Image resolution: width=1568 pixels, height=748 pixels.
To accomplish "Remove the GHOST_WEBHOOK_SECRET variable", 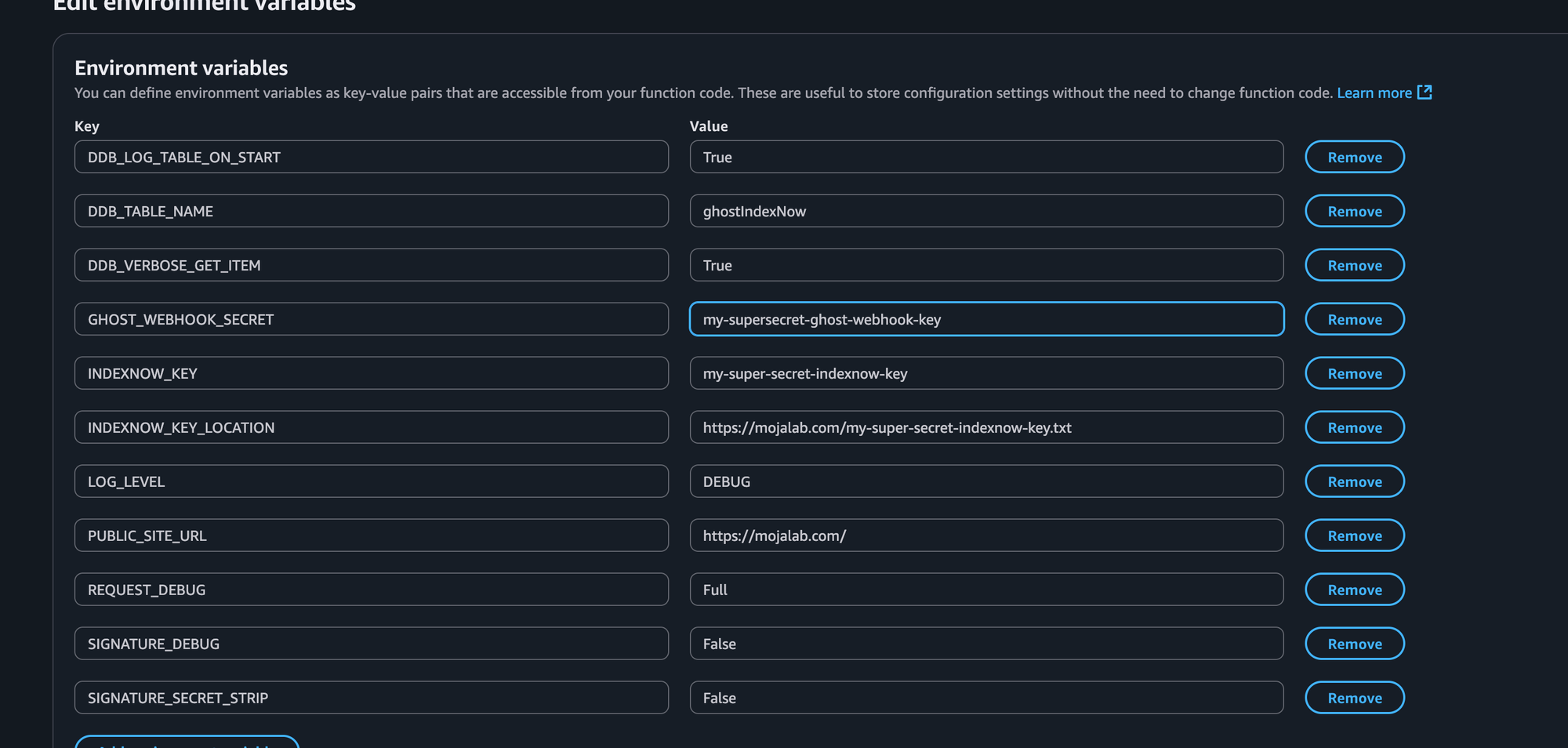I will coord(1354,319).
